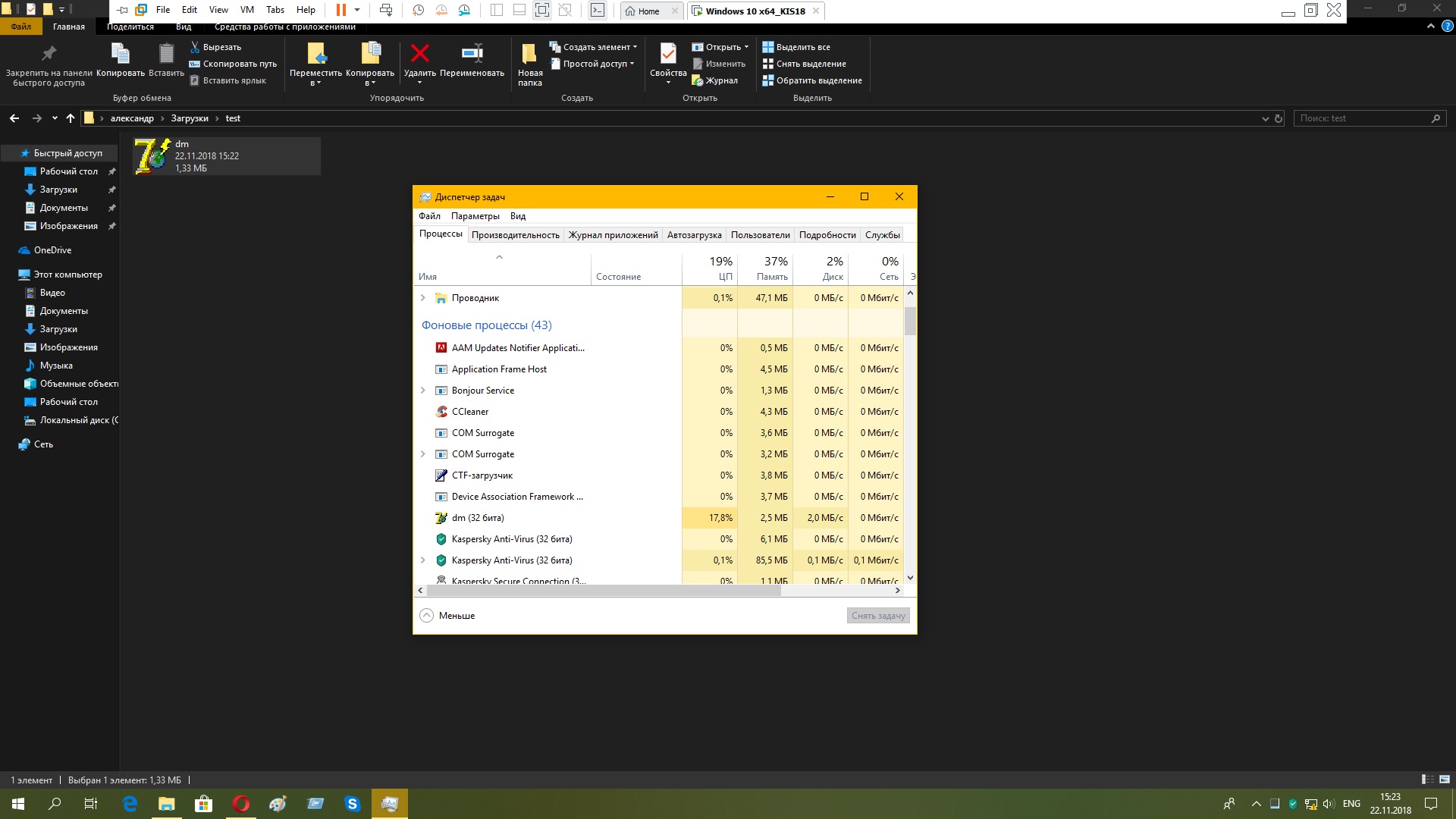The width and height of the screenshot is (1456, 819).
Task: Open file Properties from ribbon
Action: pyautogui.click(x=667, y=55)
